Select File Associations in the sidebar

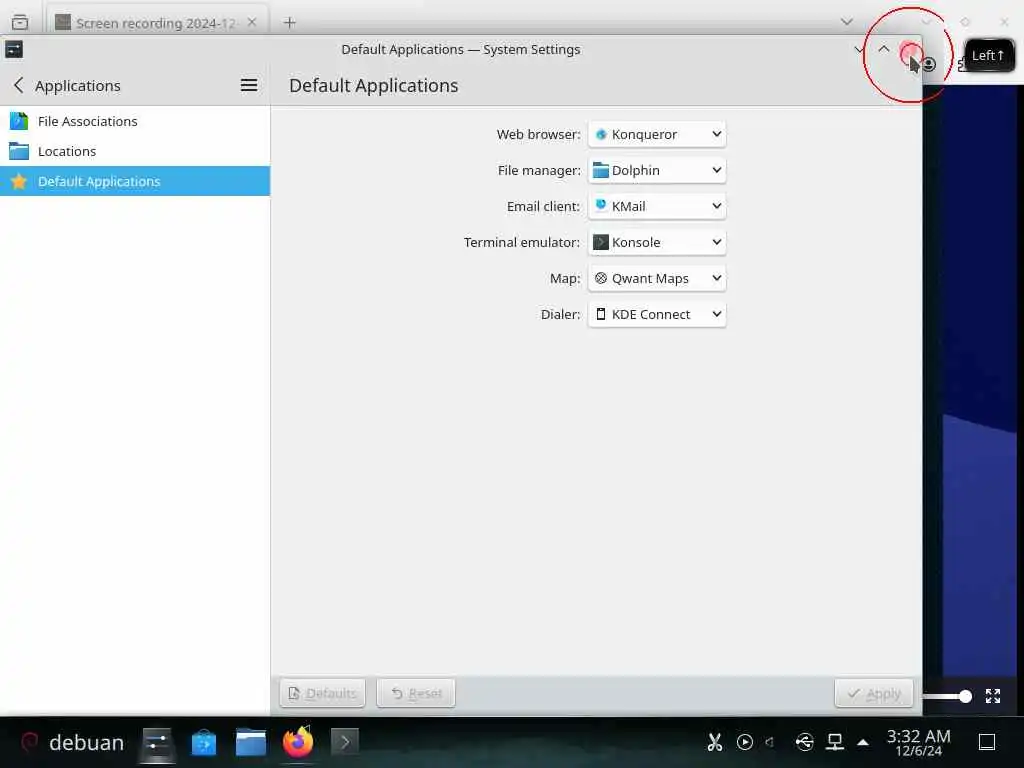coord(135,121)
